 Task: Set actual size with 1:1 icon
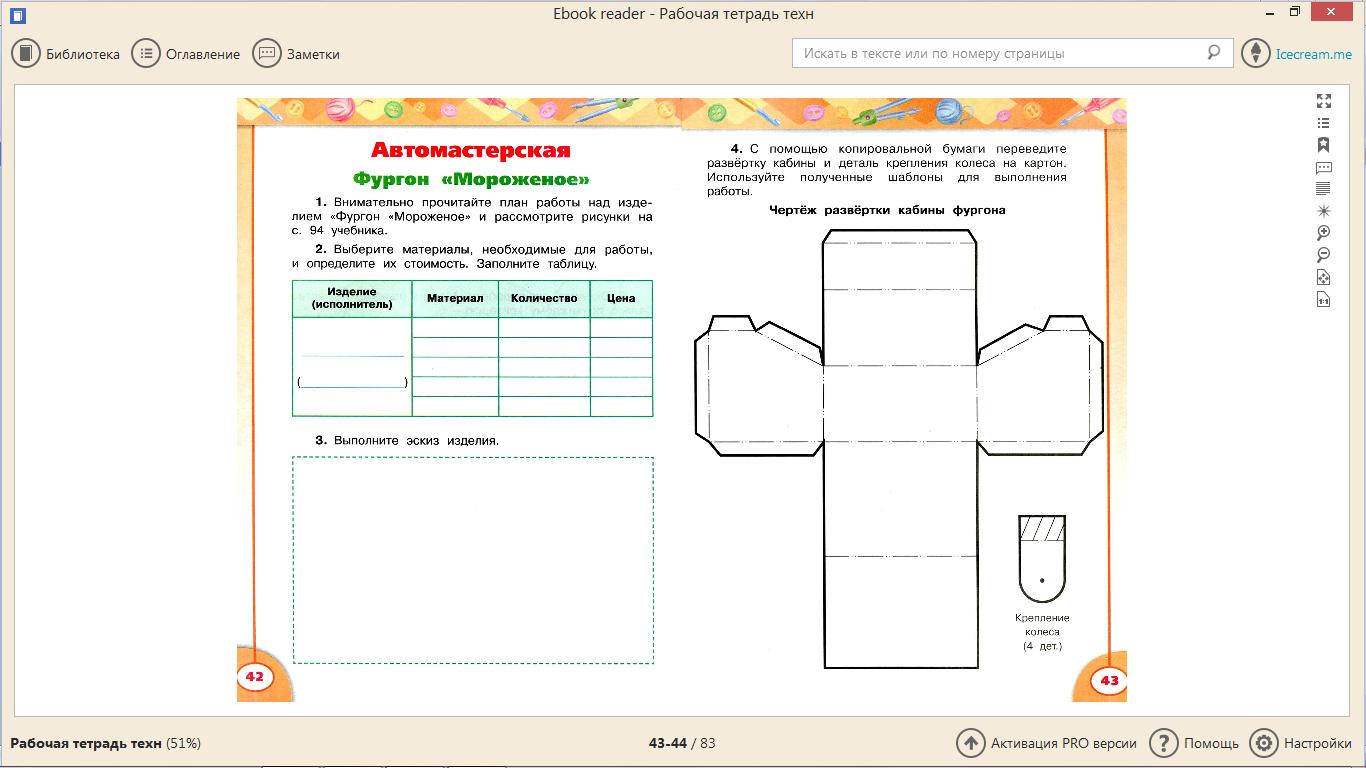coord(1324,299)
